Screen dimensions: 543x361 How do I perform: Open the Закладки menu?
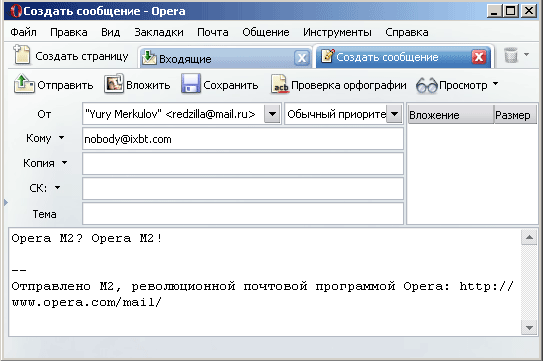(159, 32)
